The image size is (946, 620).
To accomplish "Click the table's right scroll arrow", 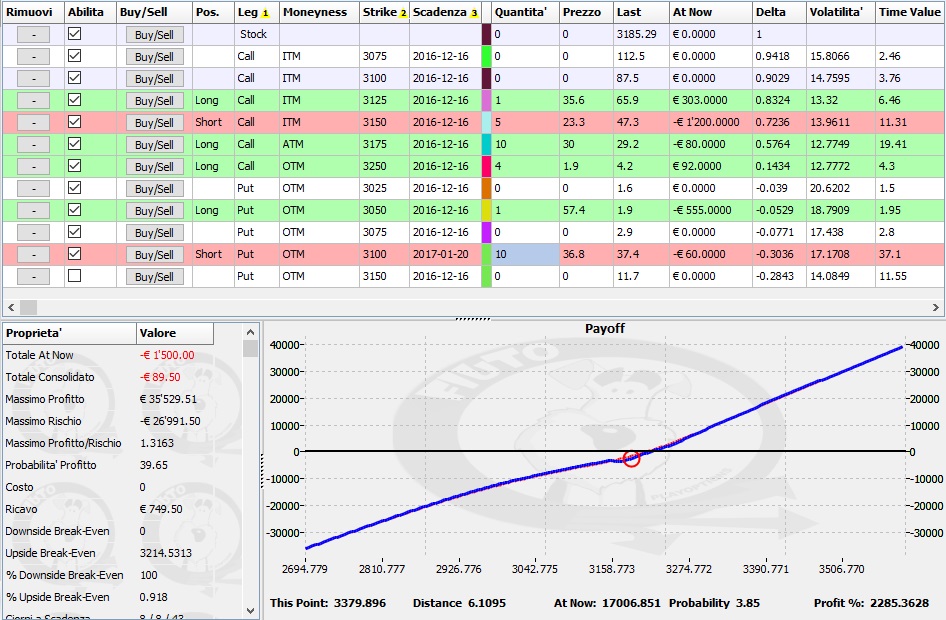I will [x=936, y=308].
